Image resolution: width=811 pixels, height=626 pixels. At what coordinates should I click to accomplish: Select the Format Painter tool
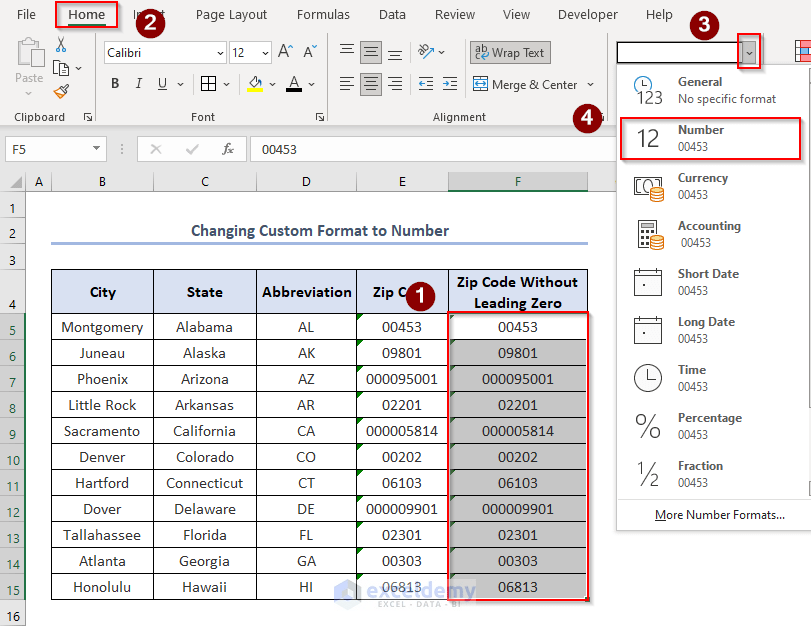(59, 90)
